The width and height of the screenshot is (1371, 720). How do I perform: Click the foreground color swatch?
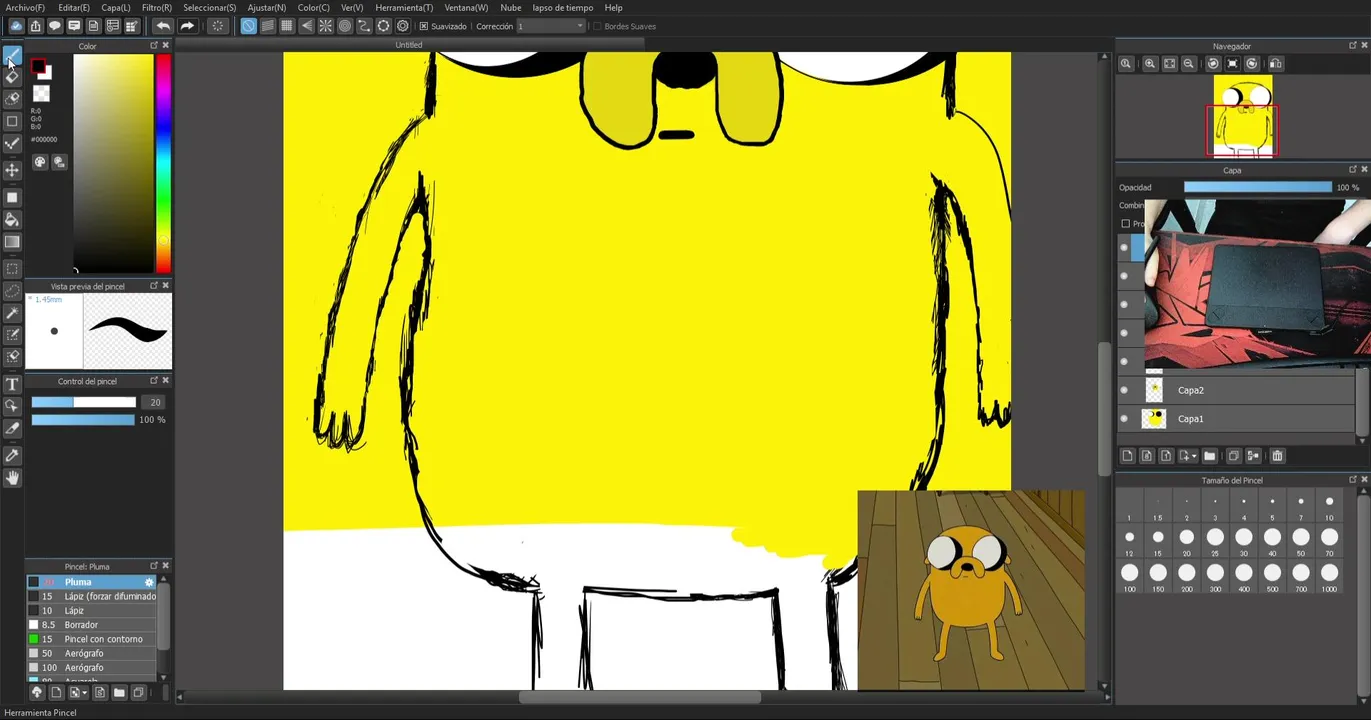(x=38, y=67)
